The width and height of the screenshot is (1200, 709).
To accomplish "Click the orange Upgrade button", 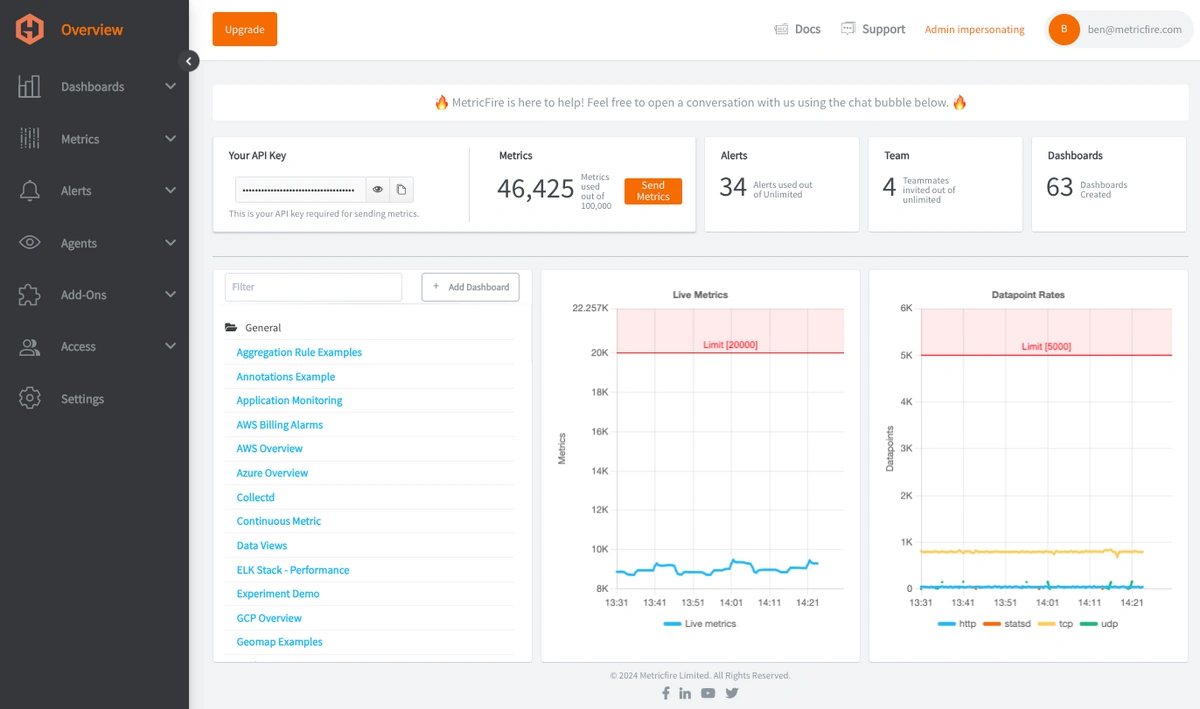I will pos(245,29).
